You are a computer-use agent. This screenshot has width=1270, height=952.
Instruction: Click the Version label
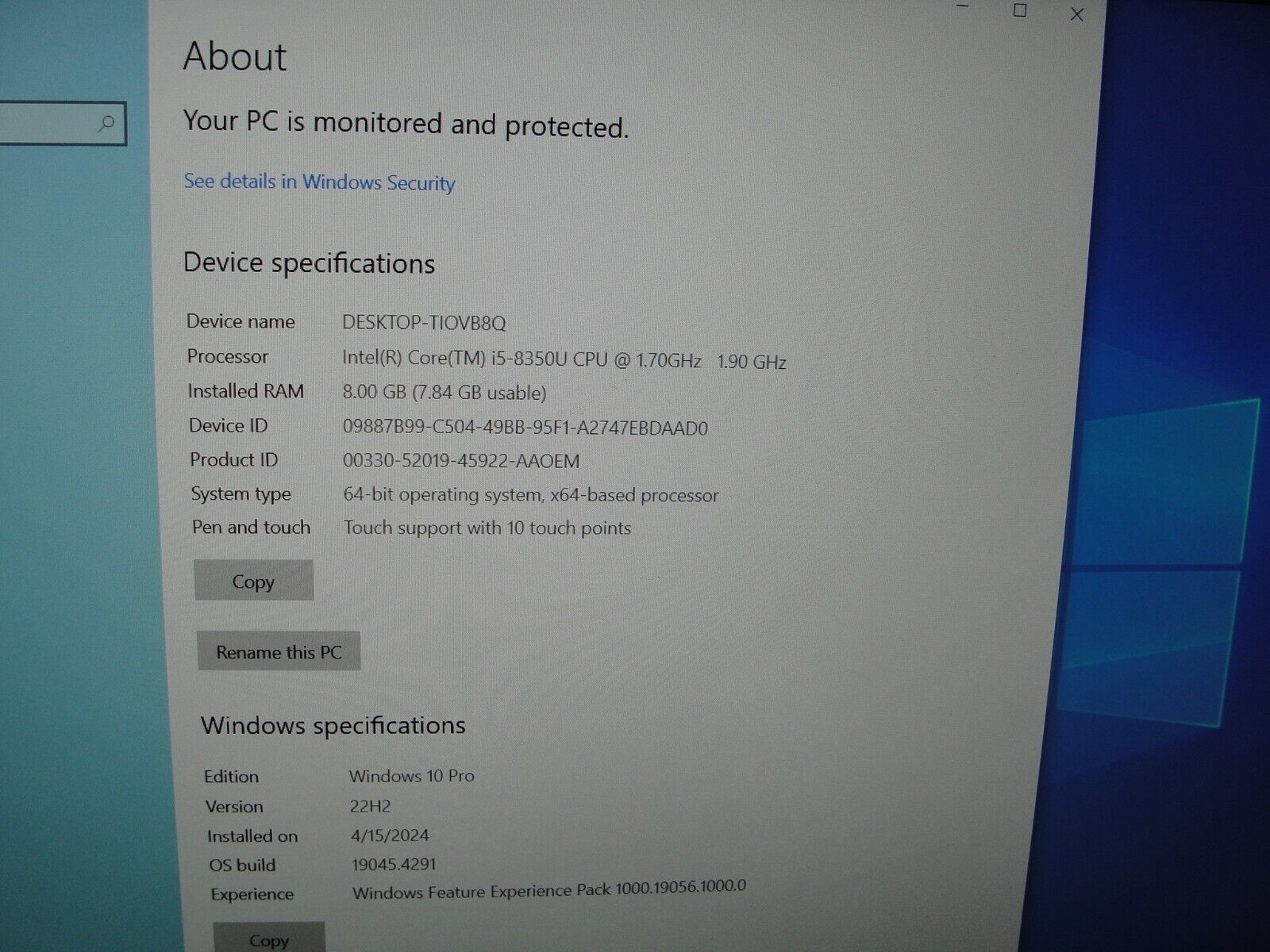[x=234, y=807]
